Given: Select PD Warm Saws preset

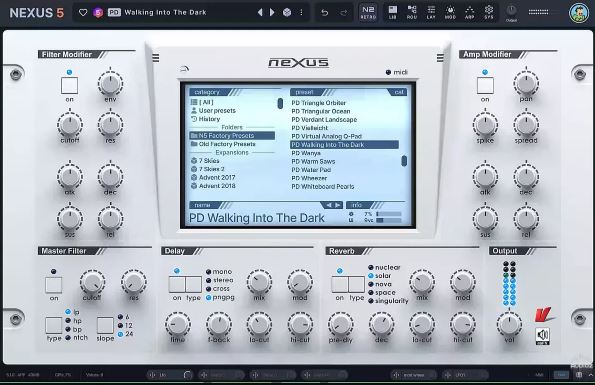Looking at the screenshot, I should pyautogui.click(x=313, y=161).
